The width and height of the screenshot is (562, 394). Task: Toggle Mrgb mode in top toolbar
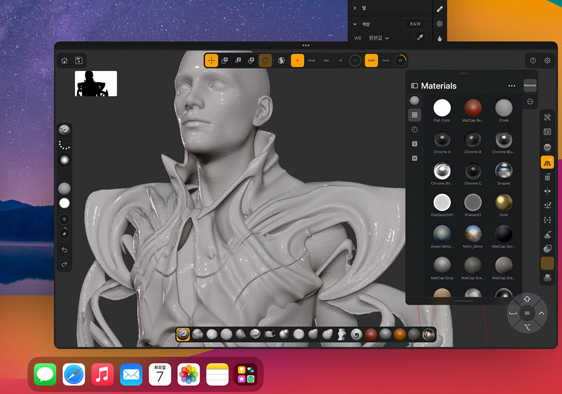pyautogui.click(x=312, y=61)
